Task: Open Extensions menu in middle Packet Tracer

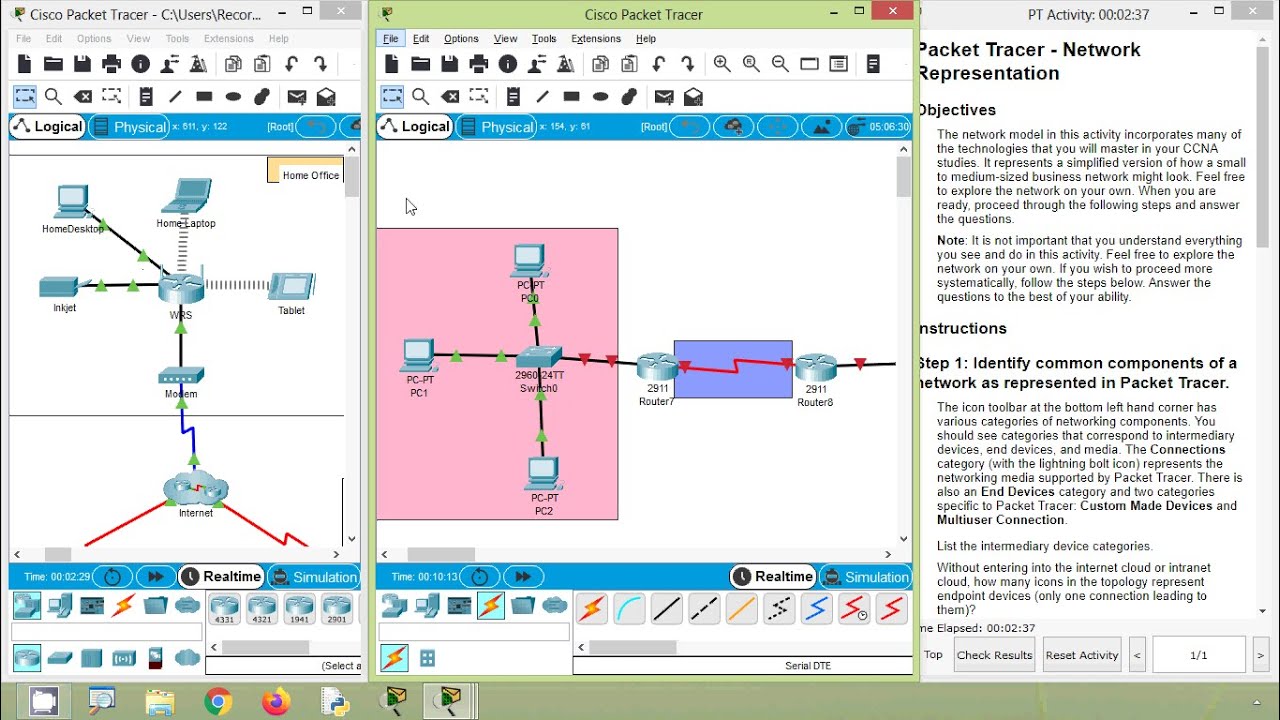Action: pyautogui.click(x=596, y=39)
